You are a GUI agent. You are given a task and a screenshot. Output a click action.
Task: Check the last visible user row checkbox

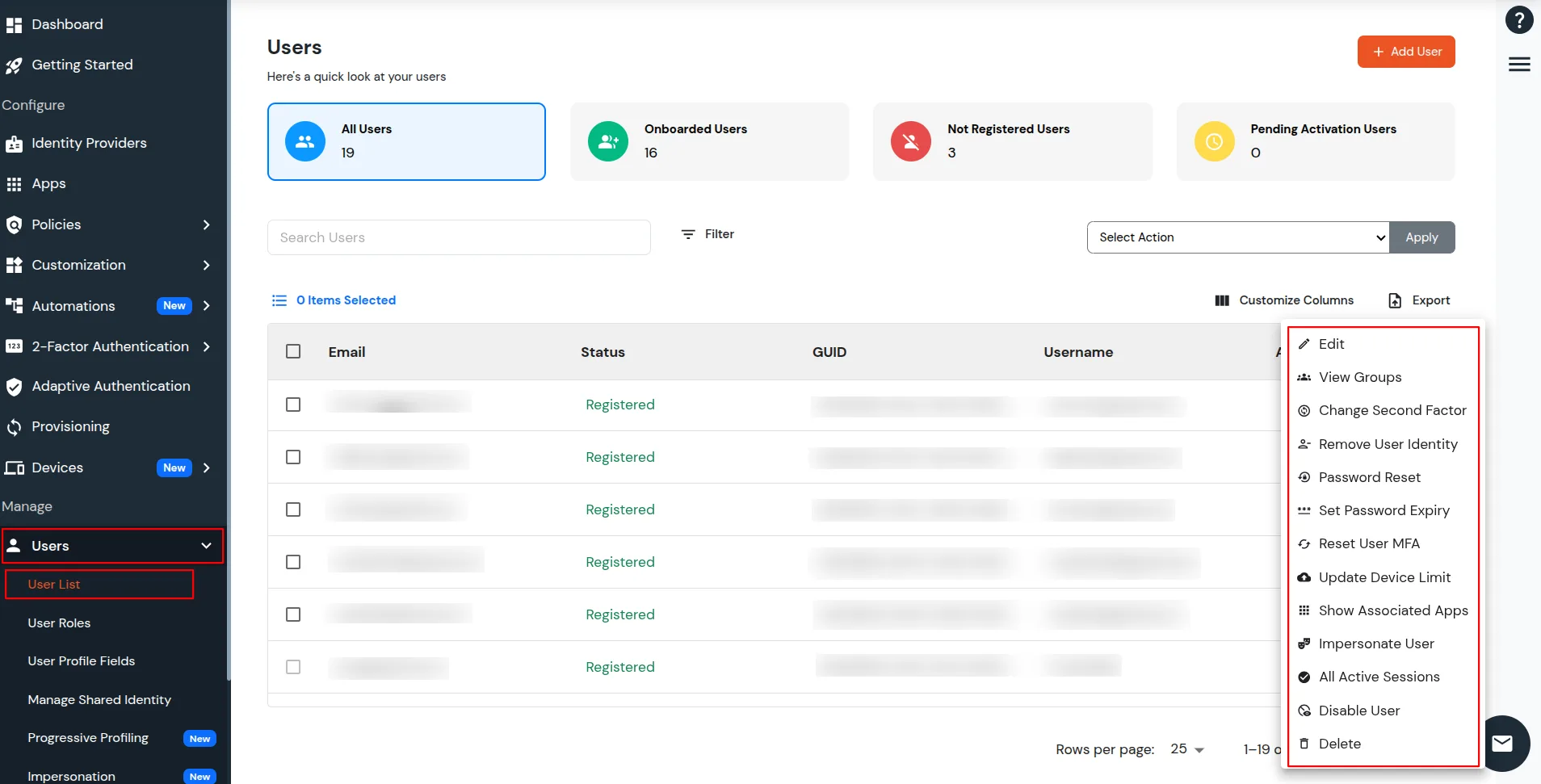292,667
